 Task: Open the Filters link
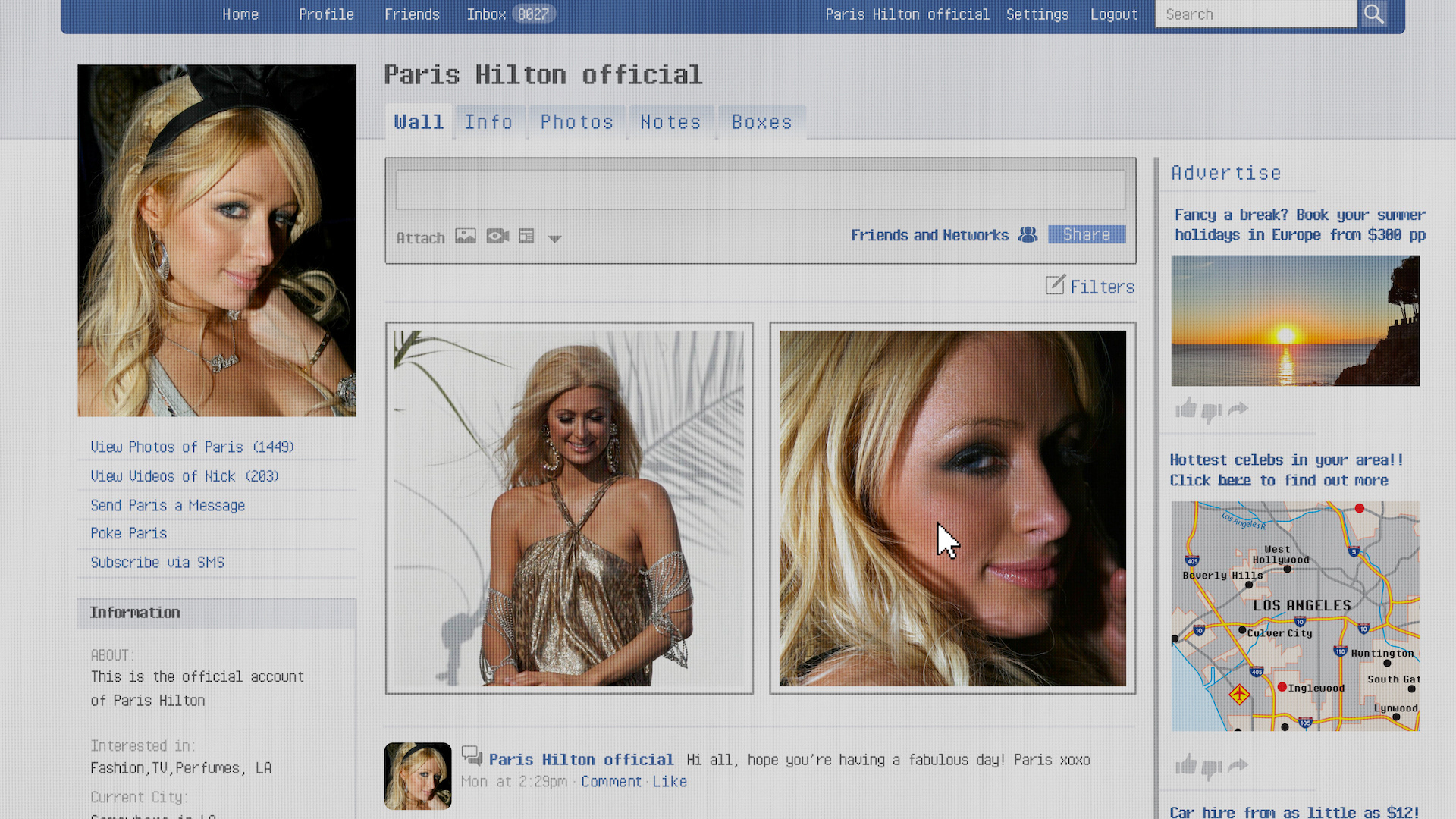[x=1103, y=287]
